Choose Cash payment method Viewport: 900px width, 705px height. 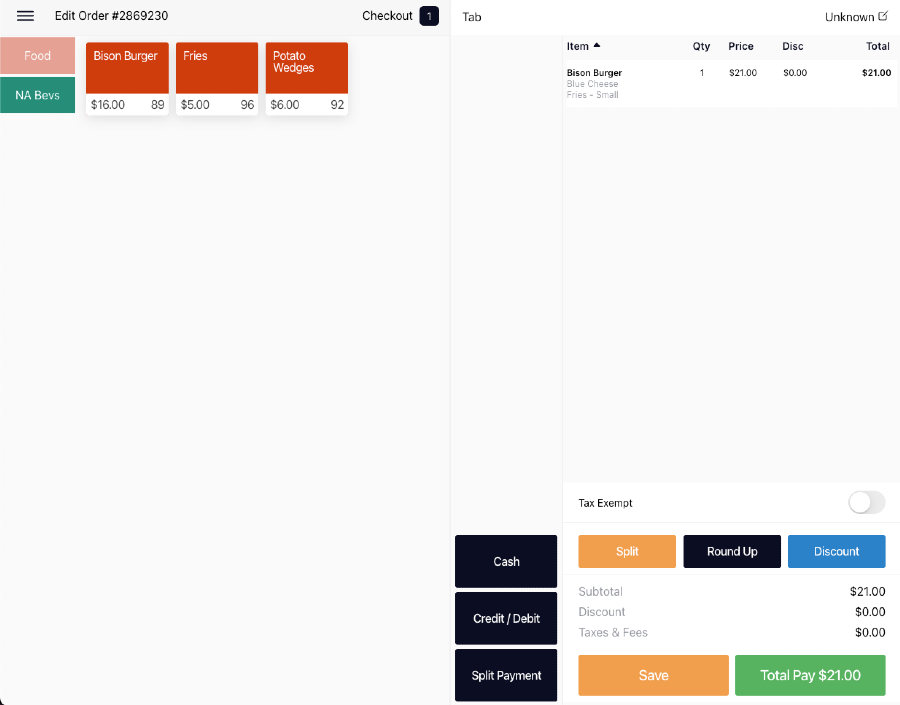506,561
